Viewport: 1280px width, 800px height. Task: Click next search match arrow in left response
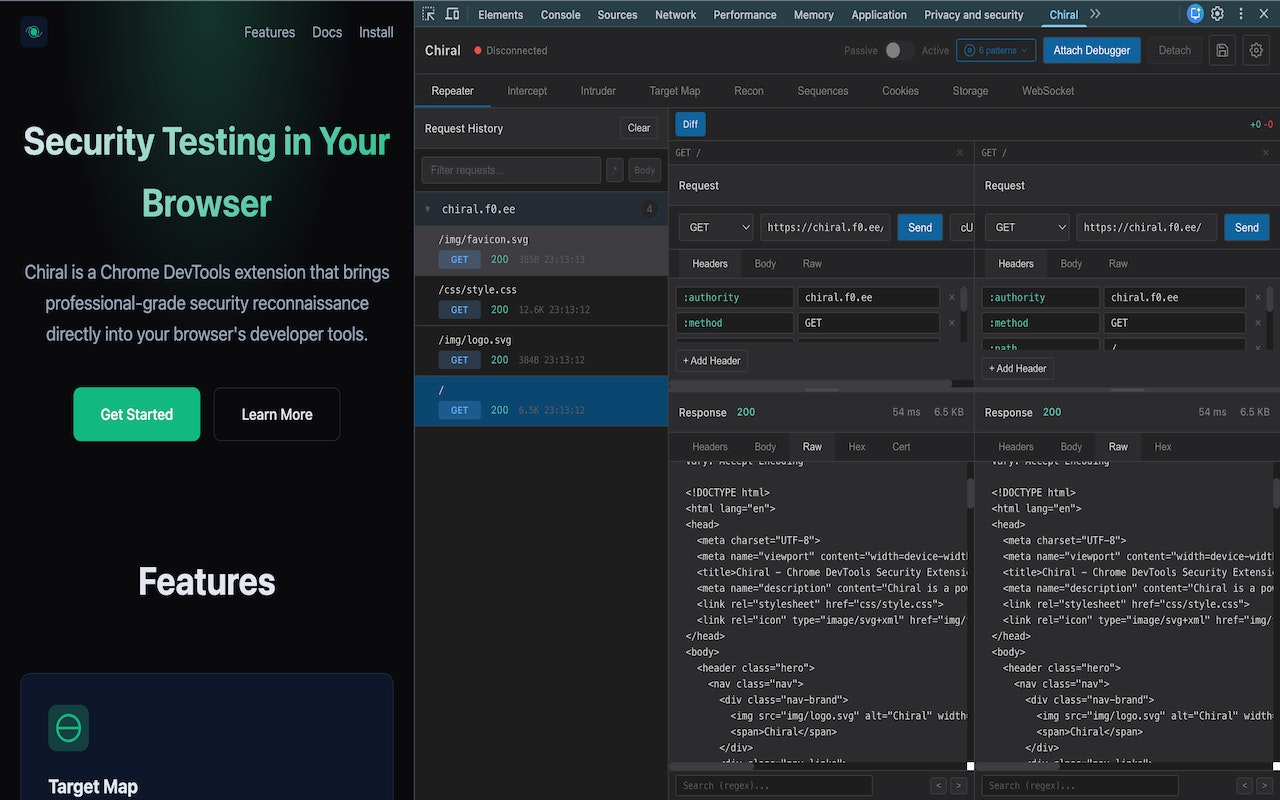[958, 786]
